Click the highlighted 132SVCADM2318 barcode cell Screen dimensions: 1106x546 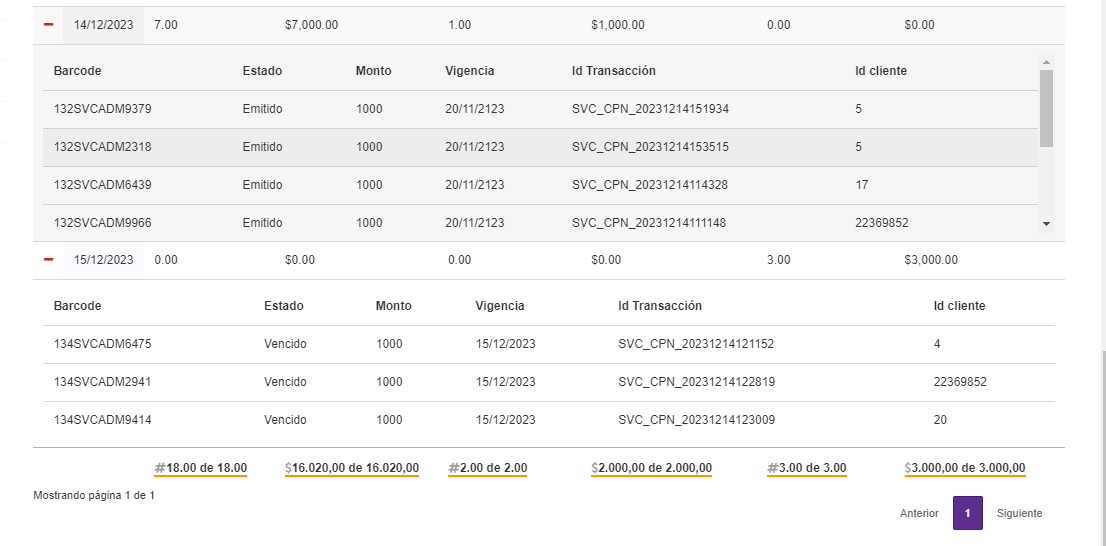[103, 147]
